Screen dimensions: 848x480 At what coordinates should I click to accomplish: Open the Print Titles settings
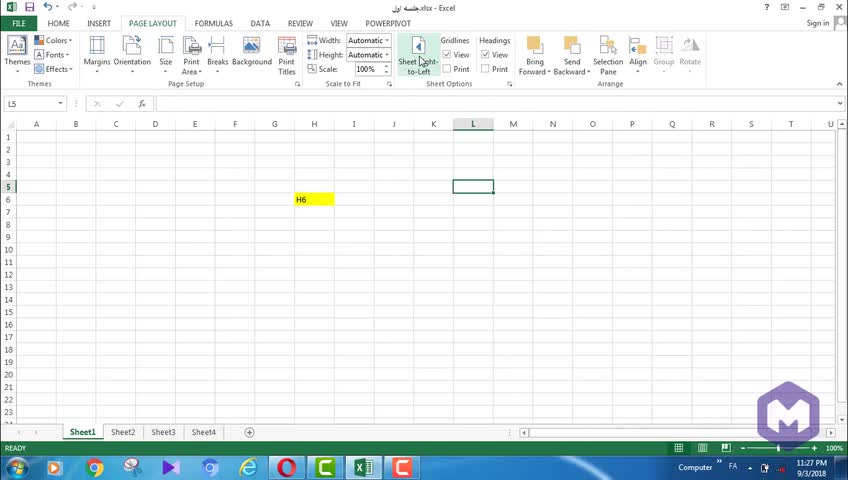point(287,54)
